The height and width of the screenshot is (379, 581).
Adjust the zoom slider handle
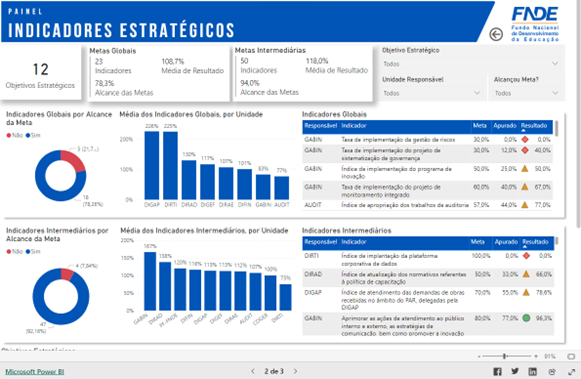pos(504,356)
